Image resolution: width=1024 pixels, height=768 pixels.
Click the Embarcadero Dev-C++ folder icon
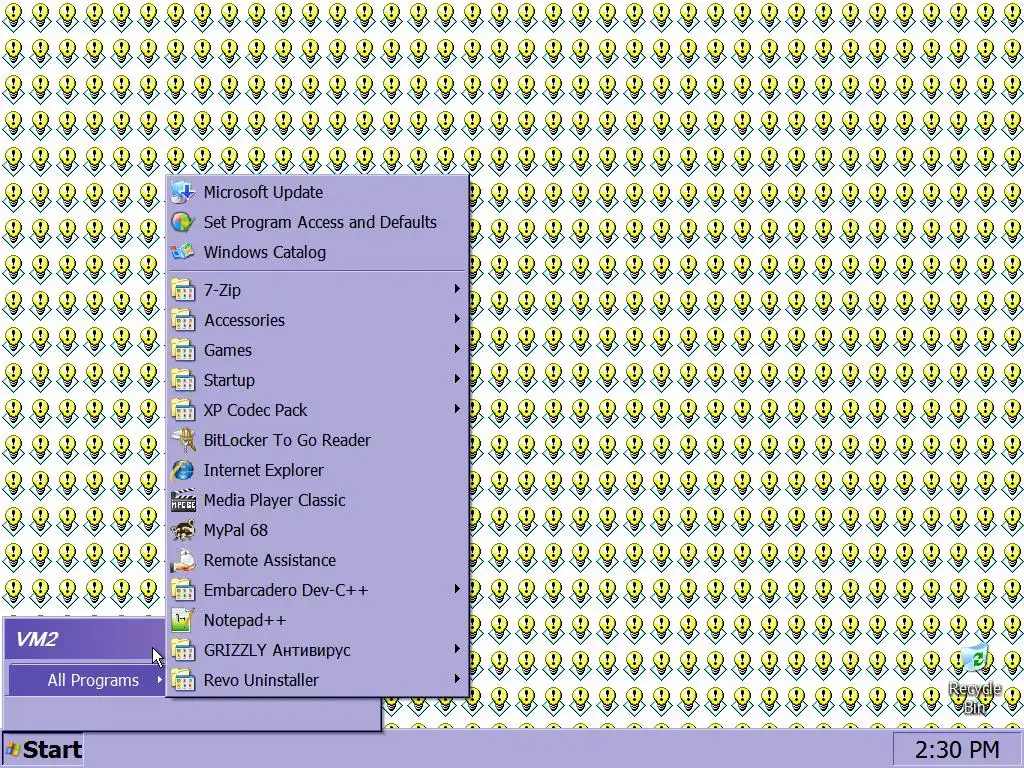[x=183, y=590]
